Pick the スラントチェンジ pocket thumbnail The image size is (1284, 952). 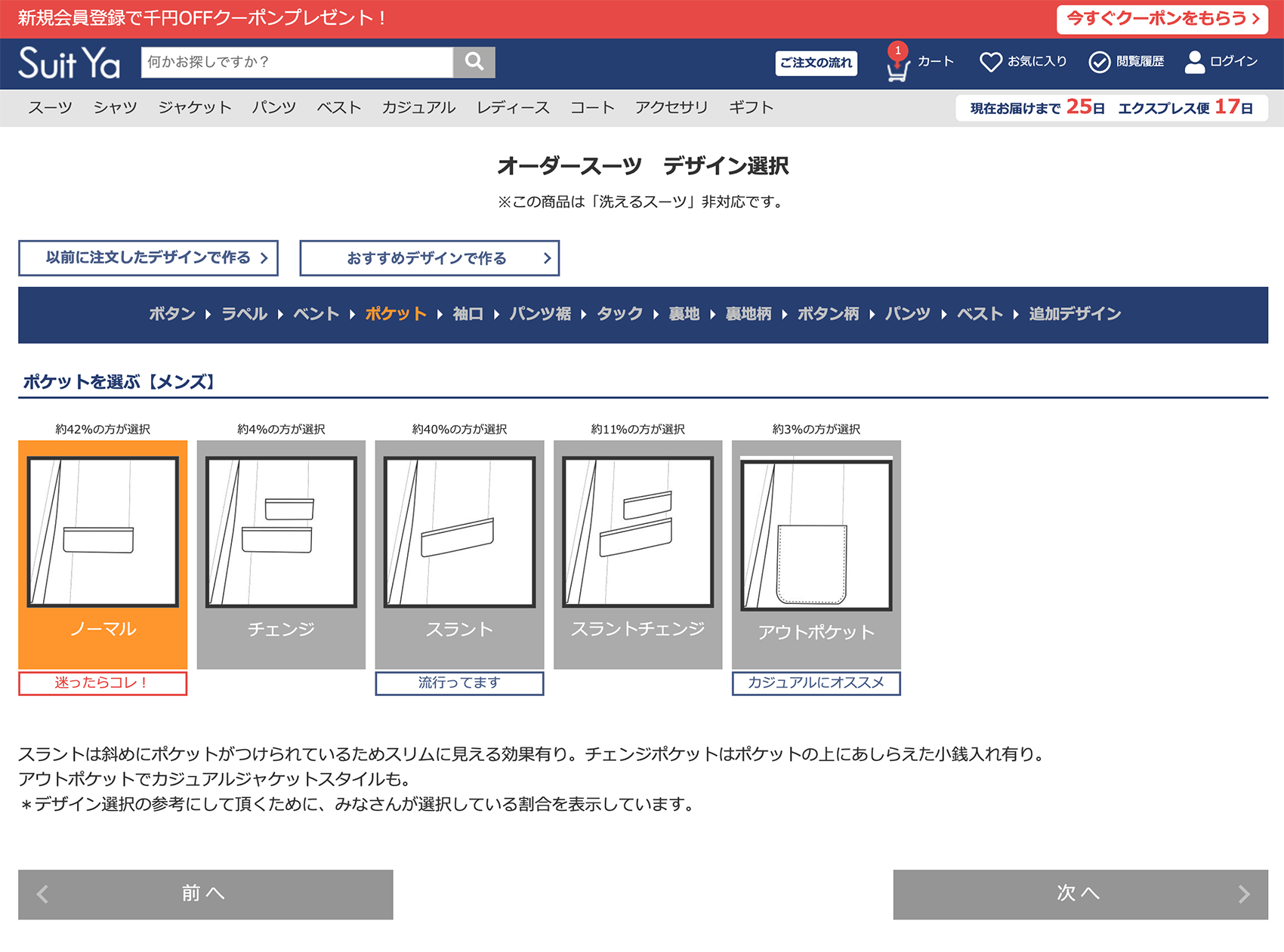(637, 553)
